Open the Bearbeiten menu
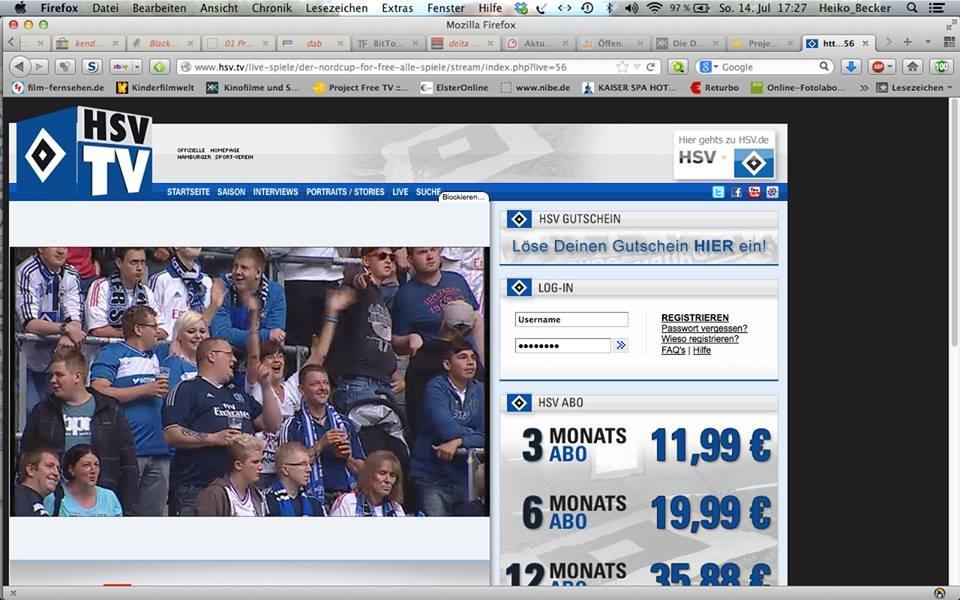The height and width of the screenshot is (600, 960). point(159,8)
